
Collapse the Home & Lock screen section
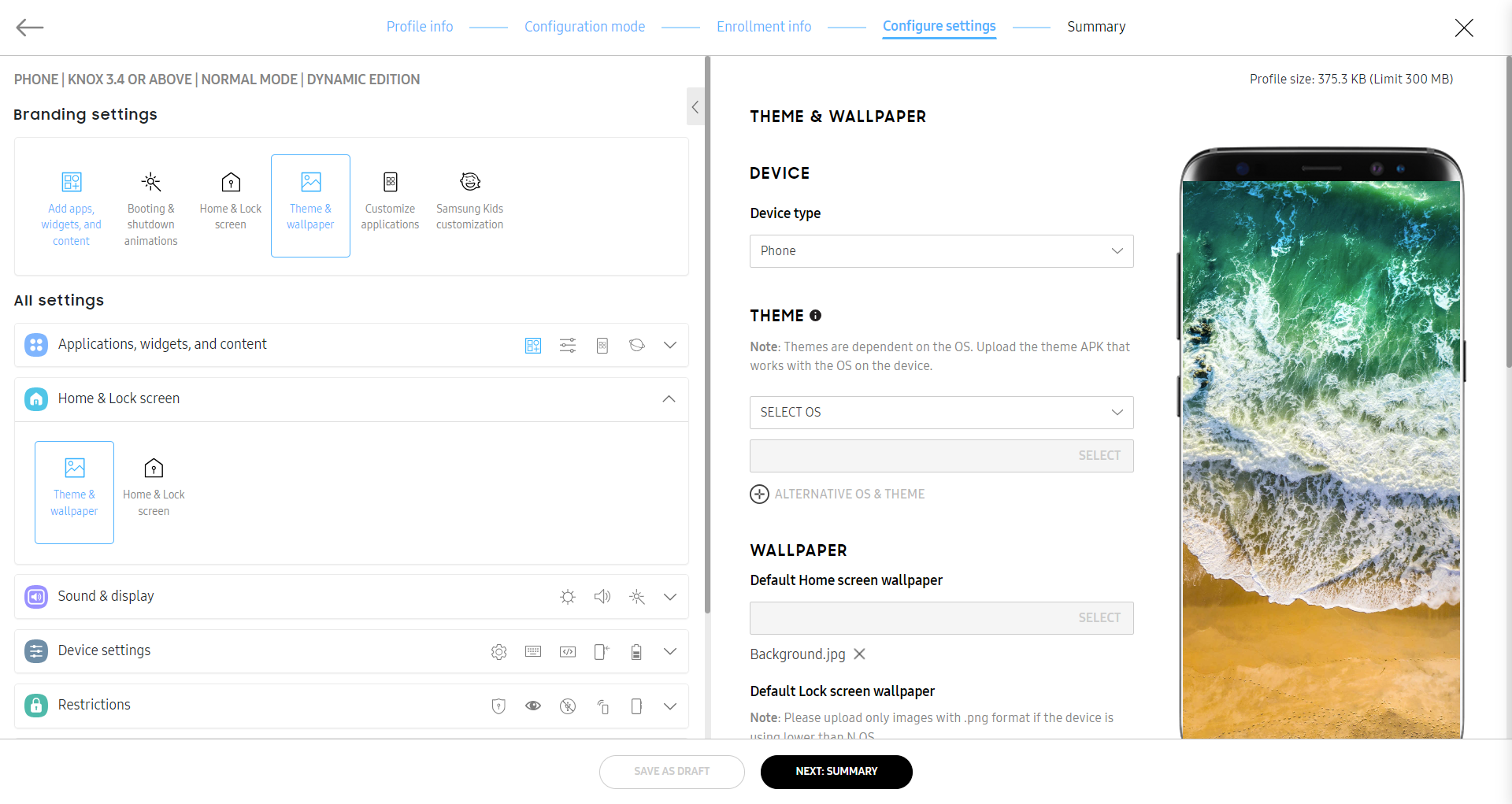[669, 399]
